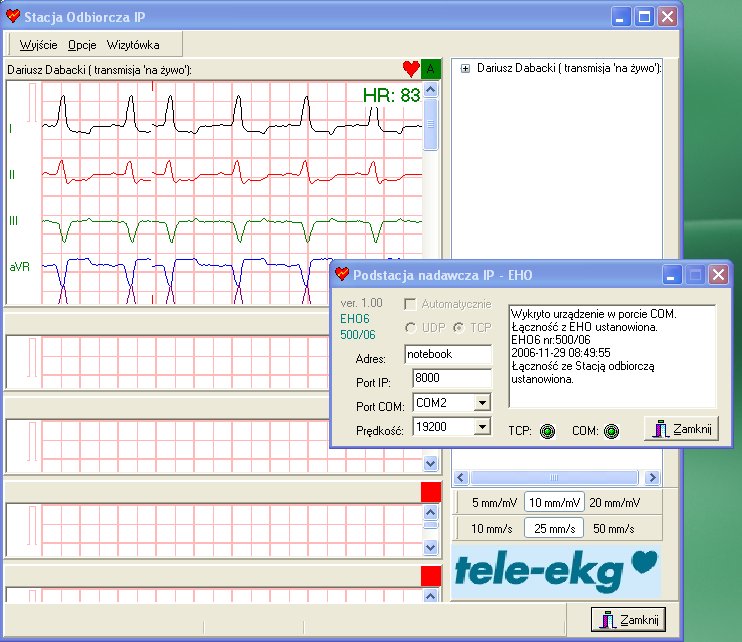The width and height of the screenshot is (742, 642).
Task: Click the EHO6 device label text
Action: (x=354, y=319)
